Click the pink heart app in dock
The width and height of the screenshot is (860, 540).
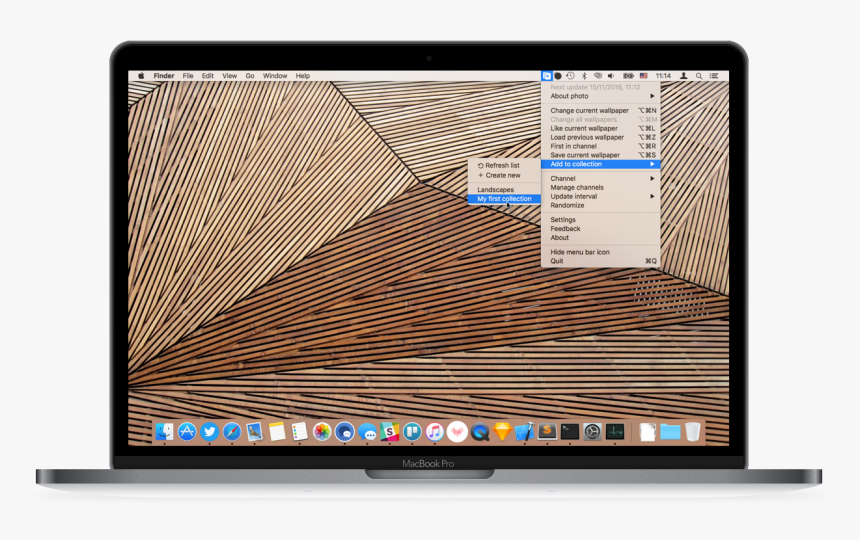click(x=457, y=432)
